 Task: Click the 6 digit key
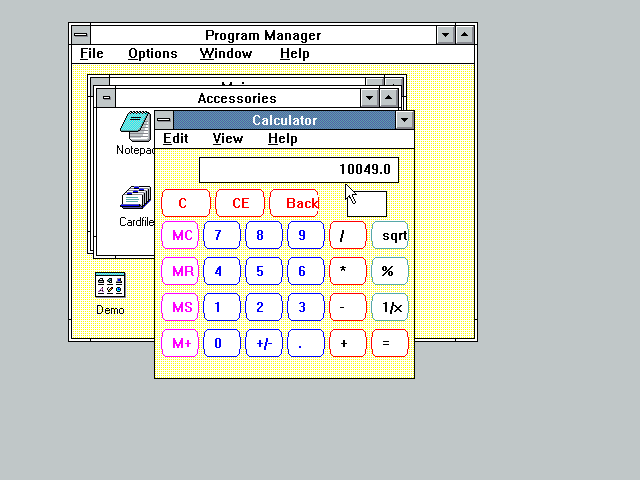pos(306,271)
